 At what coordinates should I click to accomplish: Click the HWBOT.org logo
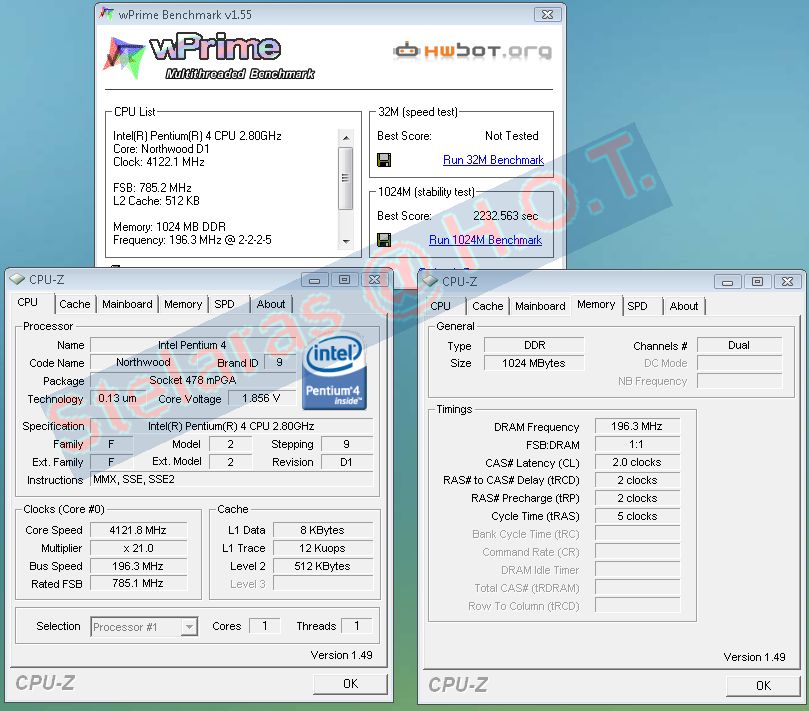pos(473,51)
